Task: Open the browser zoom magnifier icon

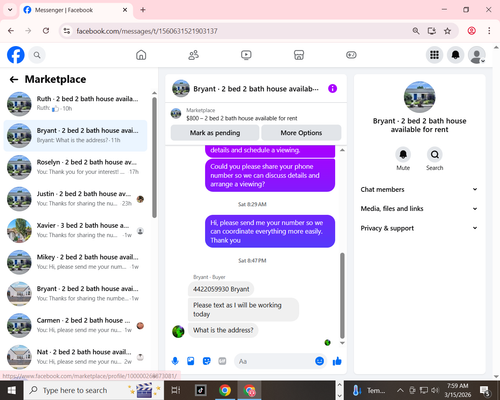Action: click(416, 31)
